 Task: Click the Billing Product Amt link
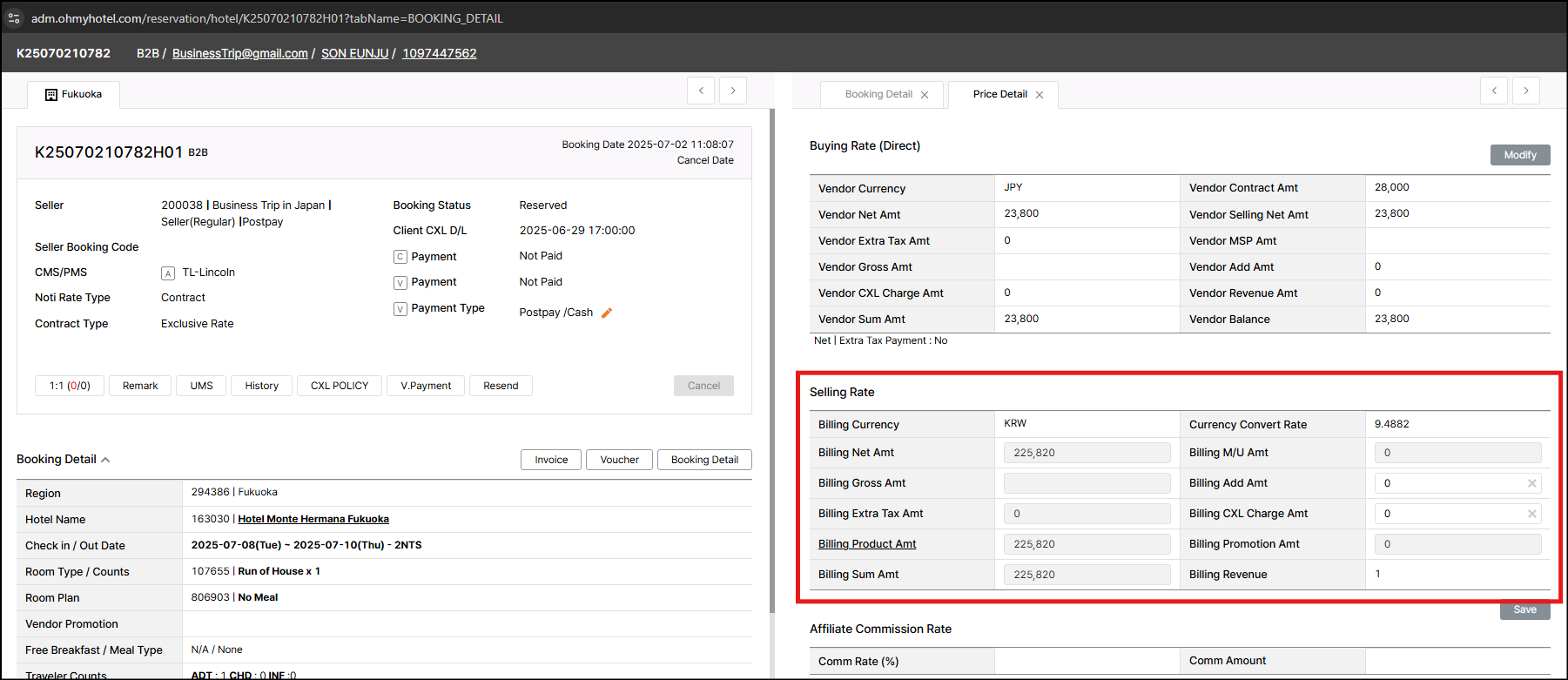click(x=867, y=544)
